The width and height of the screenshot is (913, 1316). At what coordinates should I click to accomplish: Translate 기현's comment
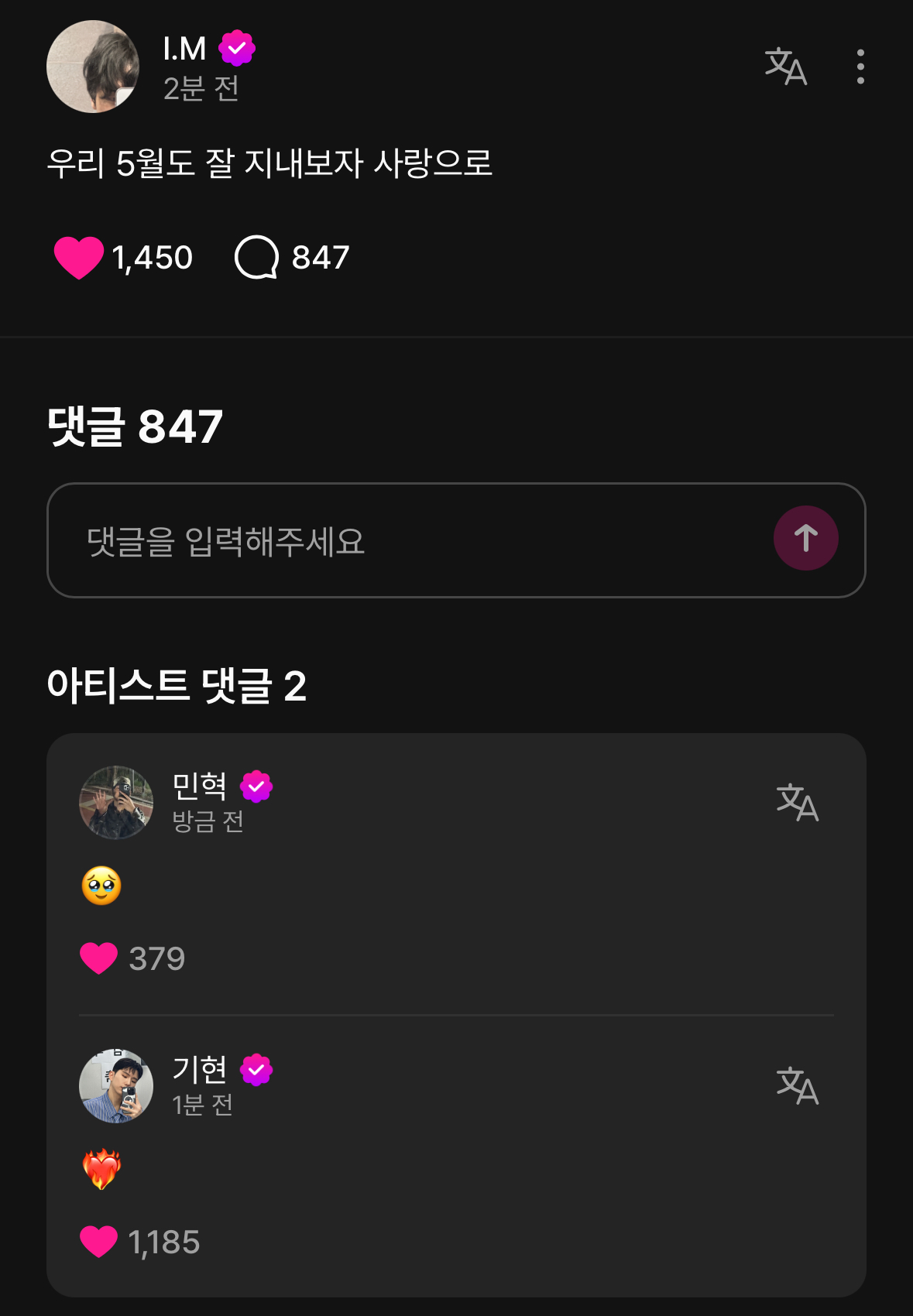pos(797,1085)
